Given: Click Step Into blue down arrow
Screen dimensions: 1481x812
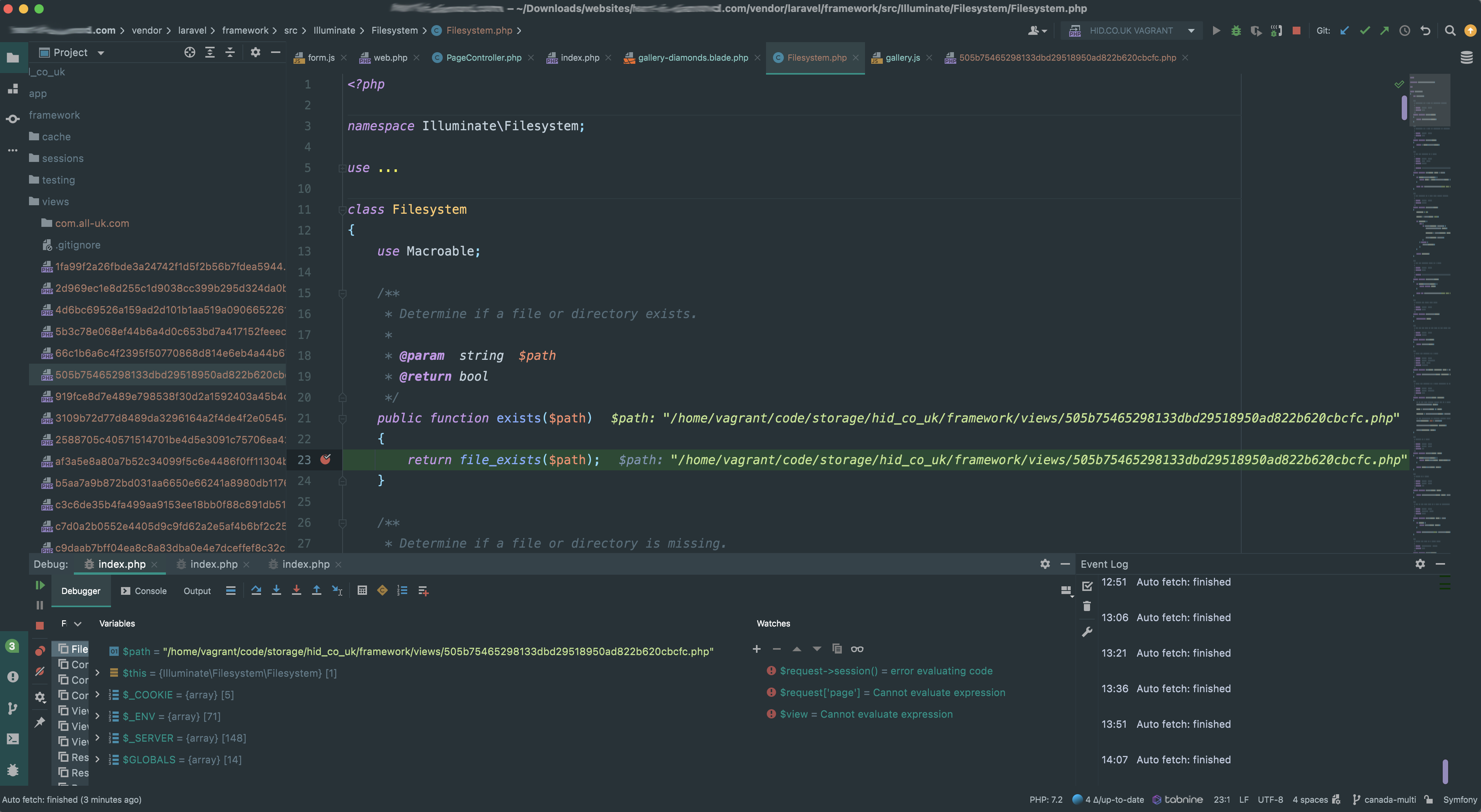Looking at the screenshot, I should tap(276, 590).
